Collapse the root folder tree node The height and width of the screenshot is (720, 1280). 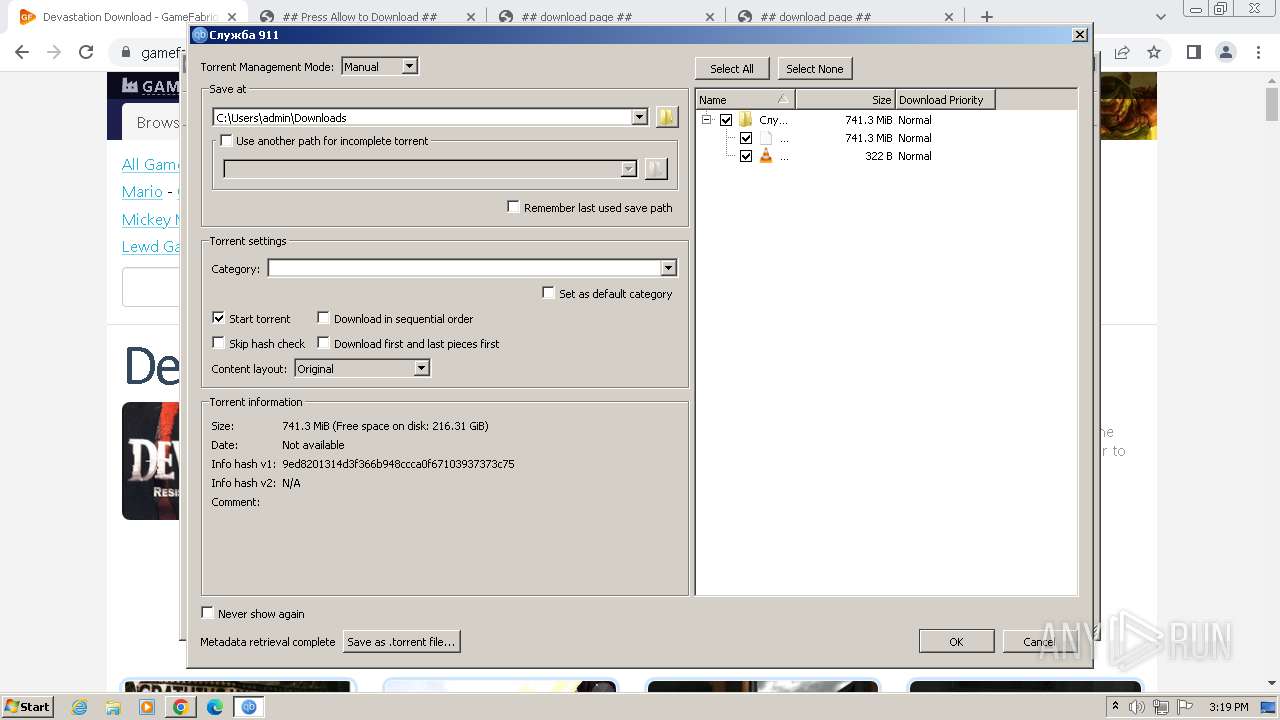point(706,120)
